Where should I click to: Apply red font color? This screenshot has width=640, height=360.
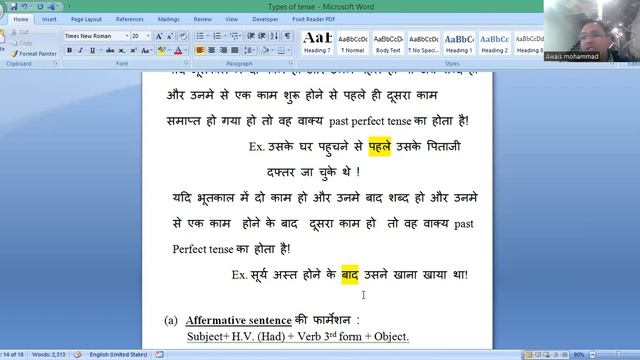tap(178, 51)
